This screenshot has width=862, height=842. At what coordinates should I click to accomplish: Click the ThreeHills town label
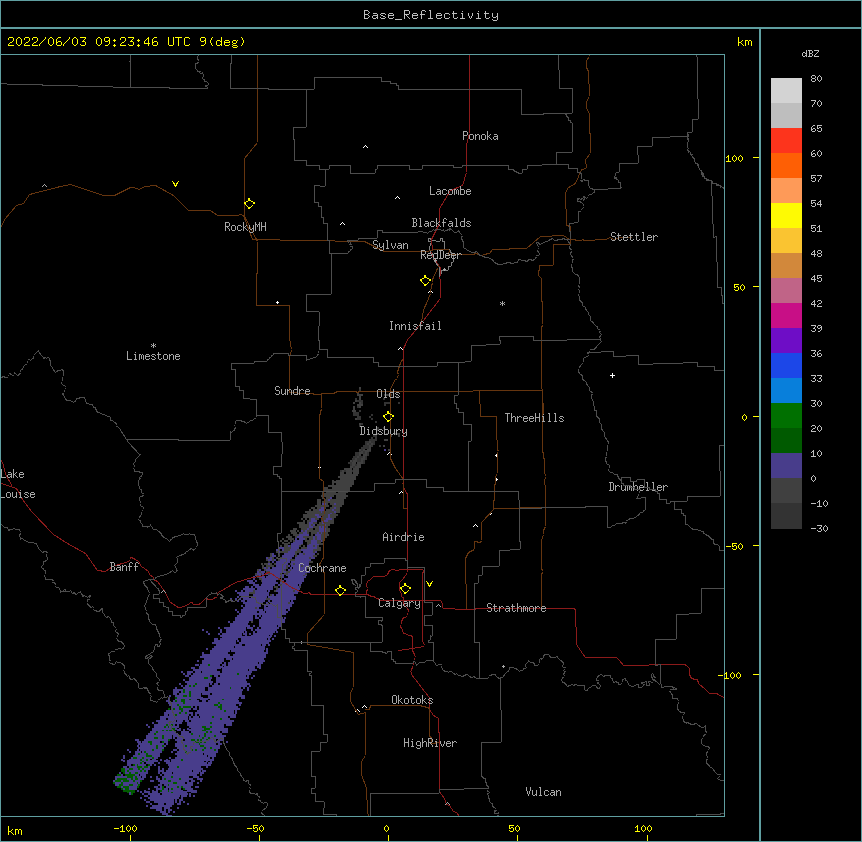tap(534, 418)
